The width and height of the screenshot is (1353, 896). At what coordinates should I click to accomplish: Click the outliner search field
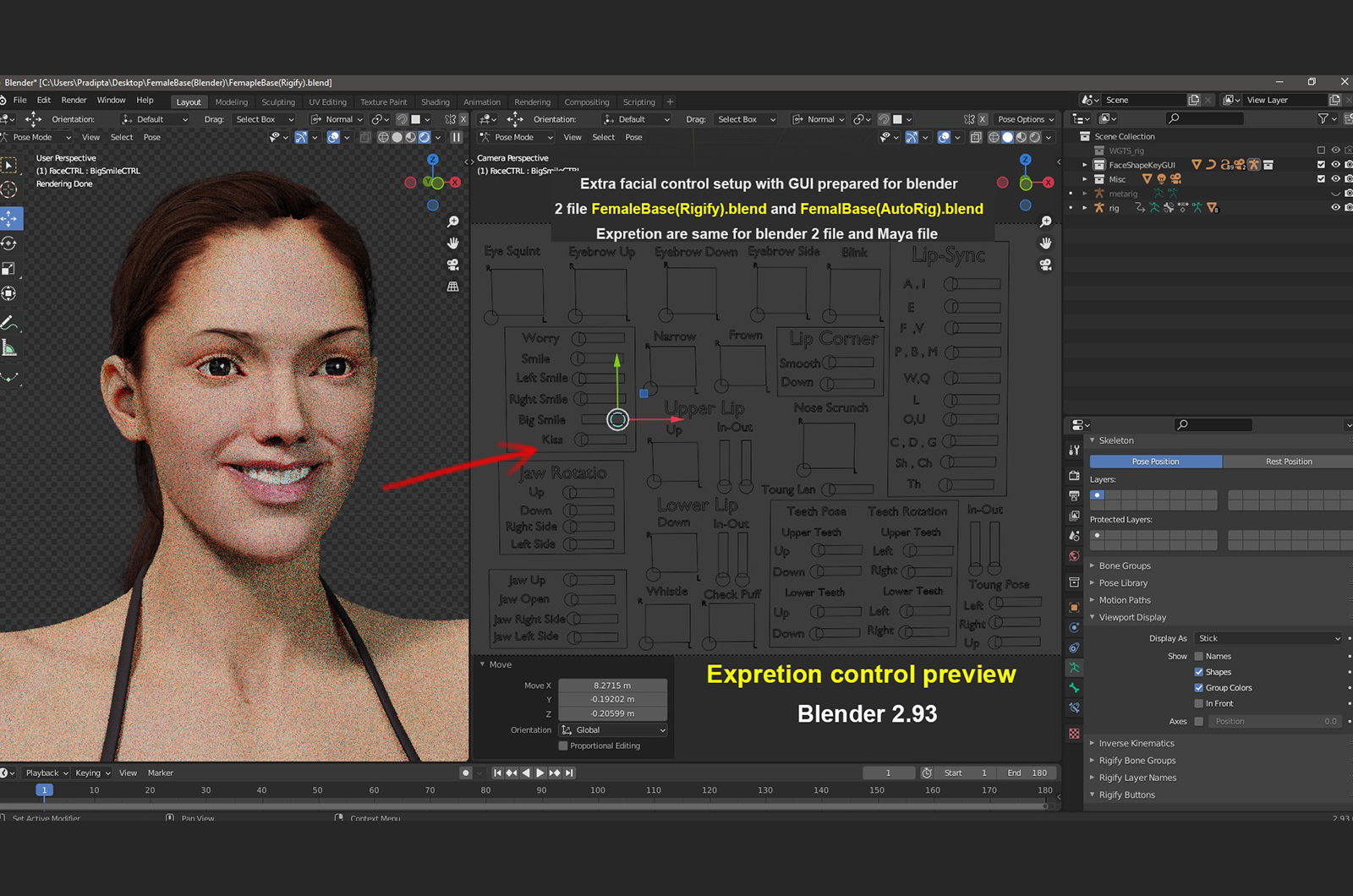(1205, 118)
